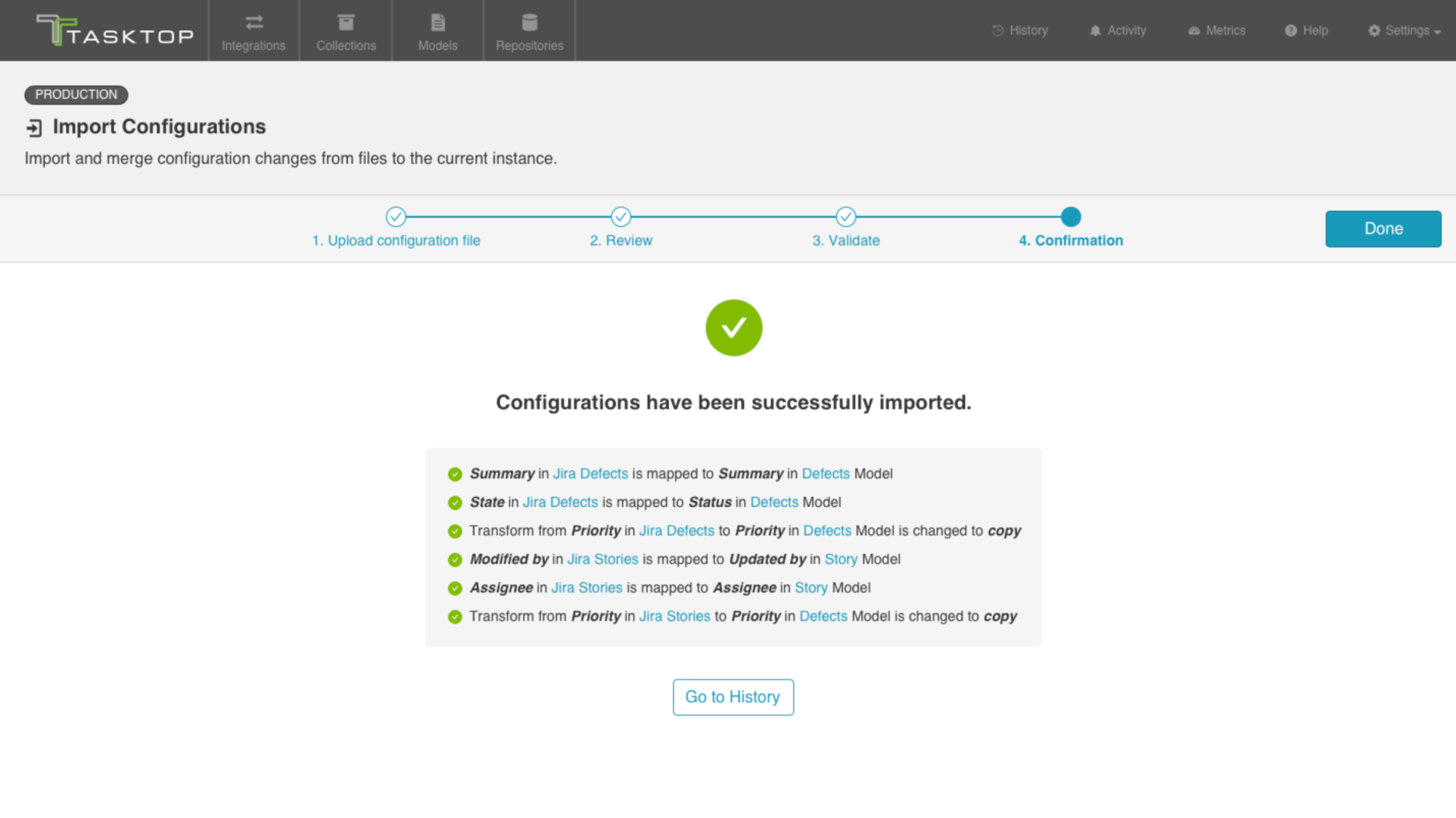Open the Models section

coord(438,31)
